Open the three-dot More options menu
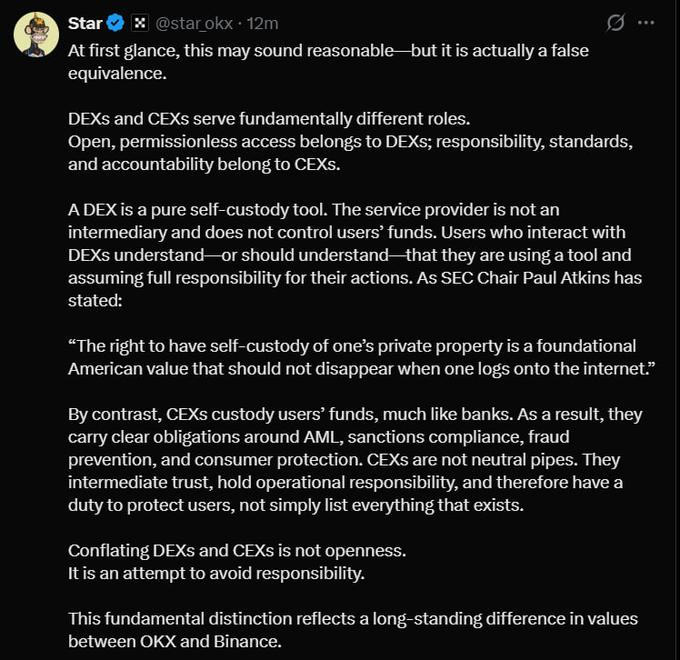Screen dimensions: 680x660 coord(647,23)
